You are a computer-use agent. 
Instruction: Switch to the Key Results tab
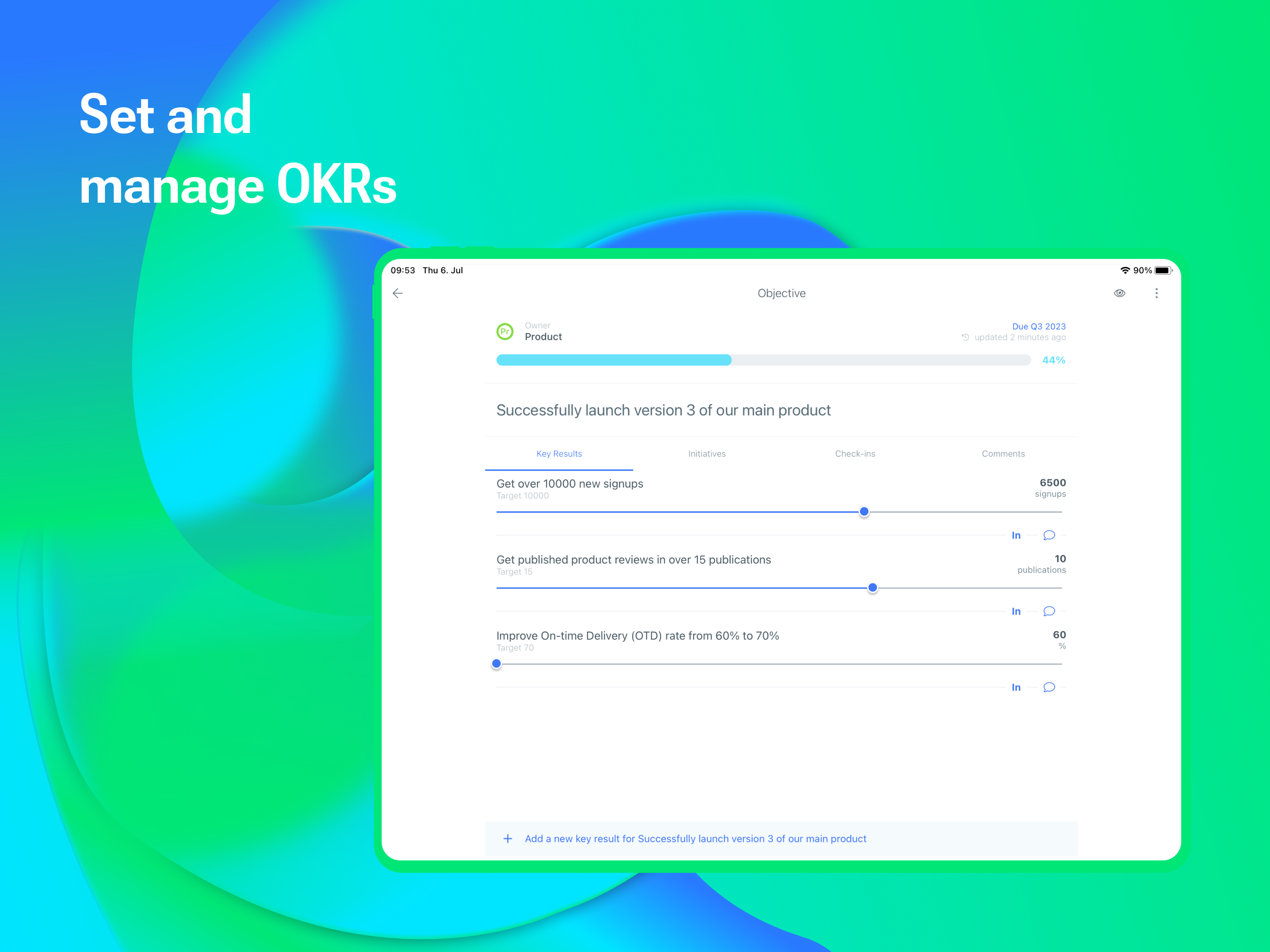point(559,454)
